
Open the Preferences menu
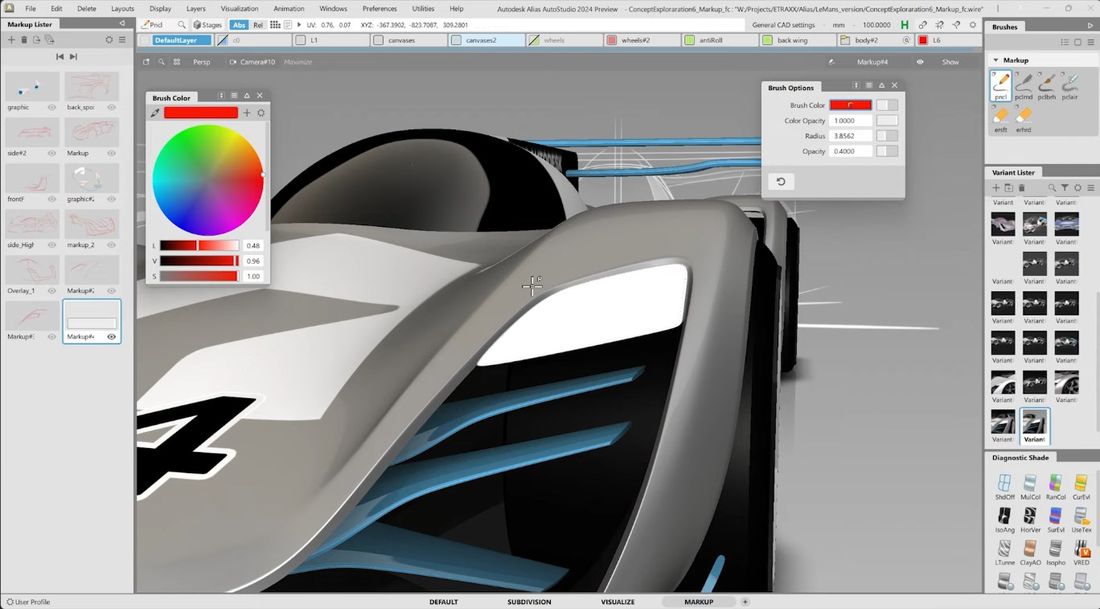pyautogui.click(x=379, y=7)
